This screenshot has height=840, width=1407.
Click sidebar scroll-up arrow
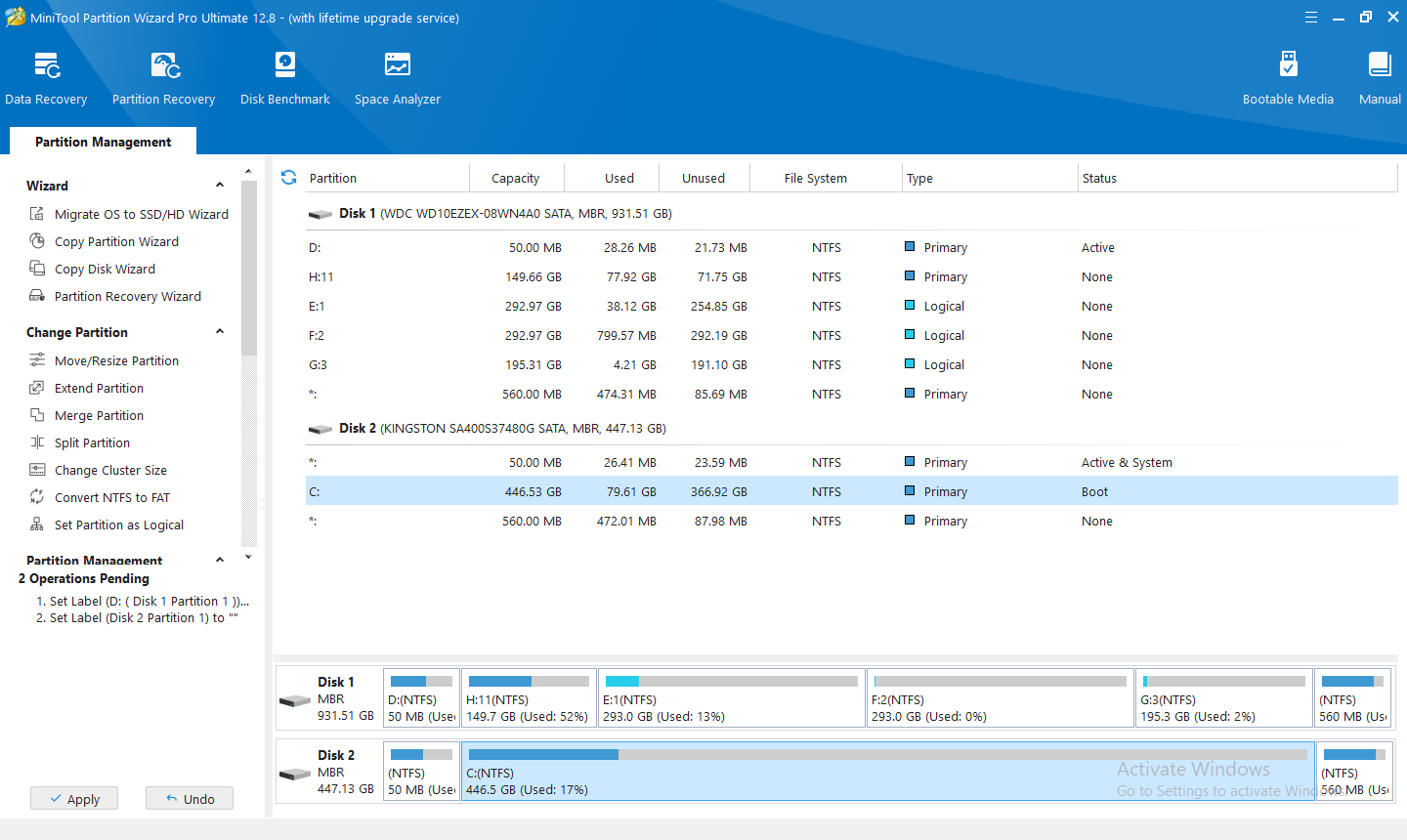248,172
